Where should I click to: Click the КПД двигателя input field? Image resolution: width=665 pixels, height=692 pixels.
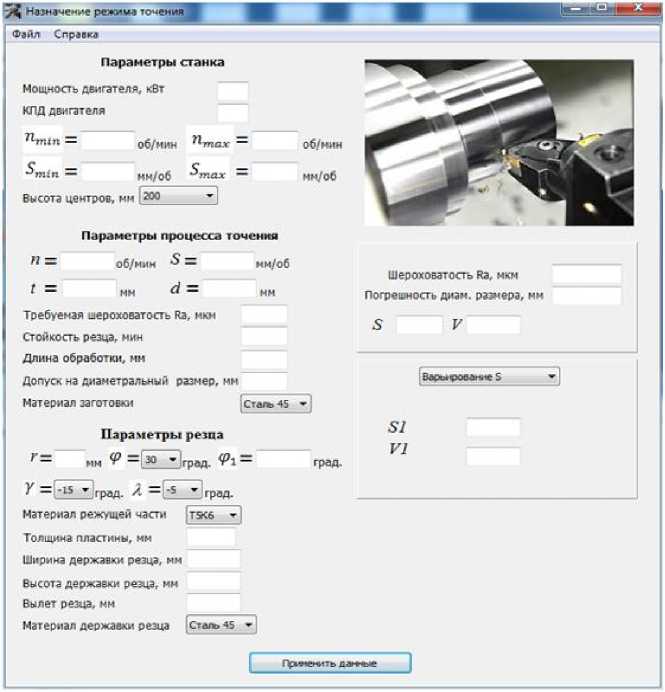233,112
